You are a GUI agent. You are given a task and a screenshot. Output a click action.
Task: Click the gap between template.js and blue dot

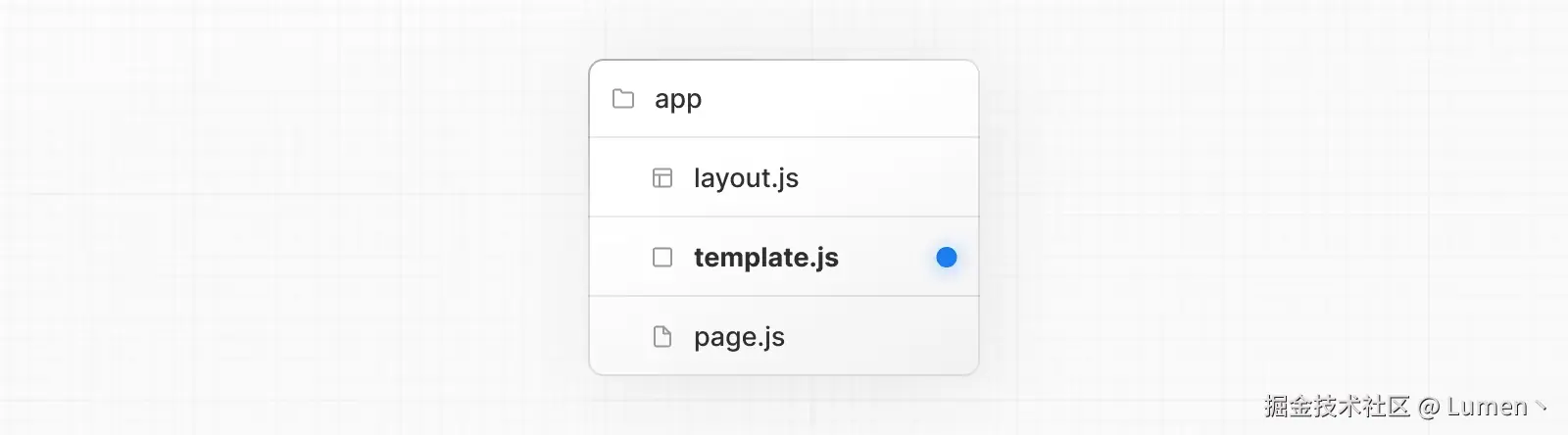[887, 258]
